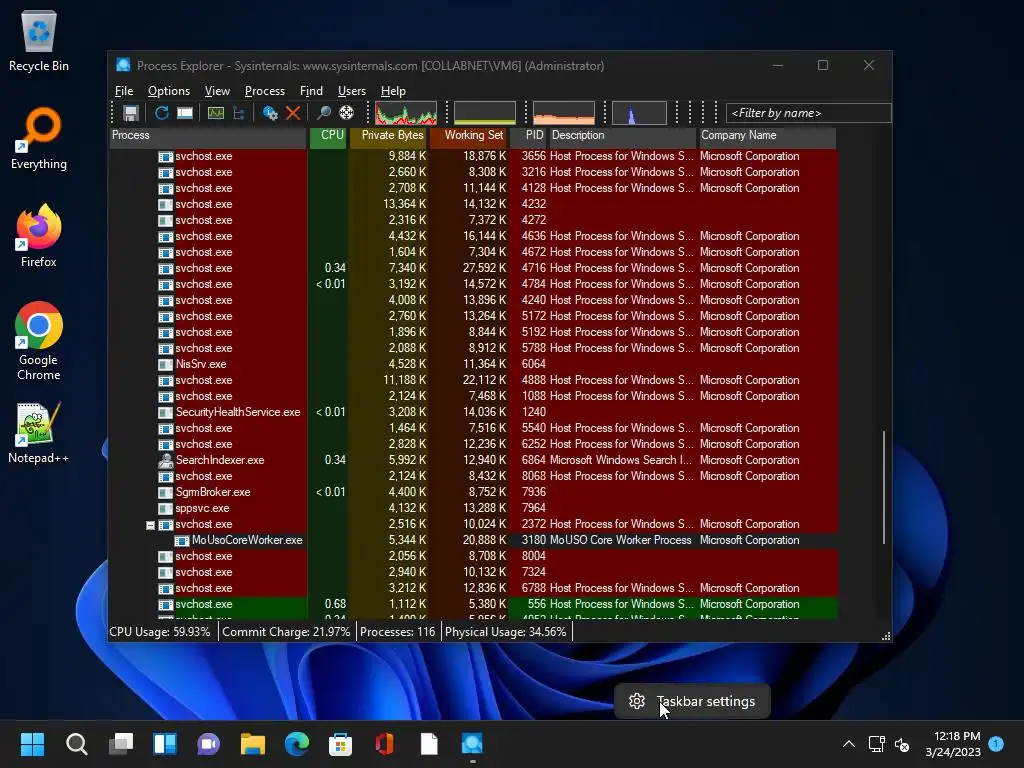The height and width of the screenshot is (768, 1024).
Task: Select the NisSrv.exe process
Action: (473, 364)
